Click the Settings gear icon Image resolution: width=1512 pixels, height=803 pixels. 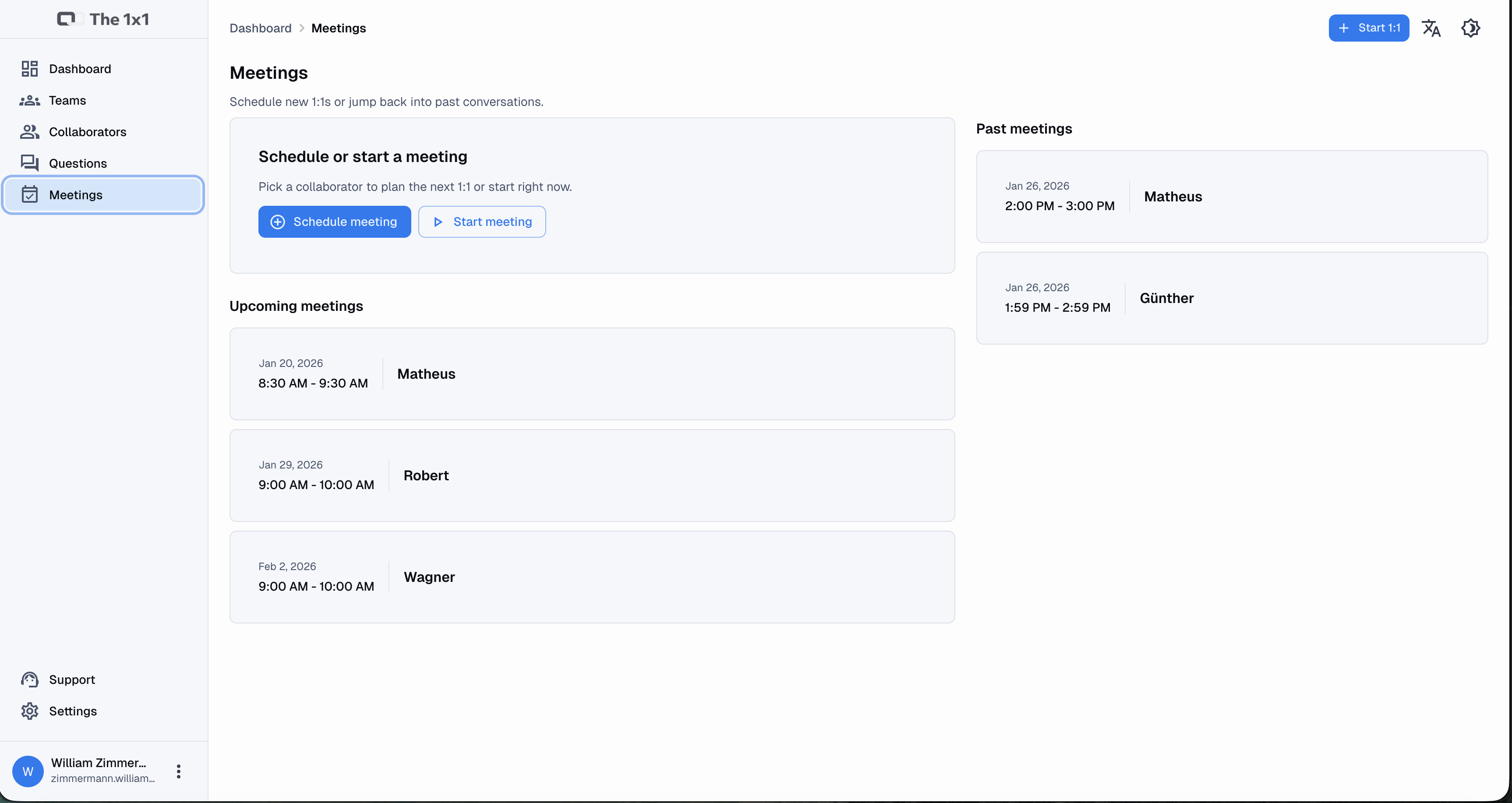click(29, 711)
